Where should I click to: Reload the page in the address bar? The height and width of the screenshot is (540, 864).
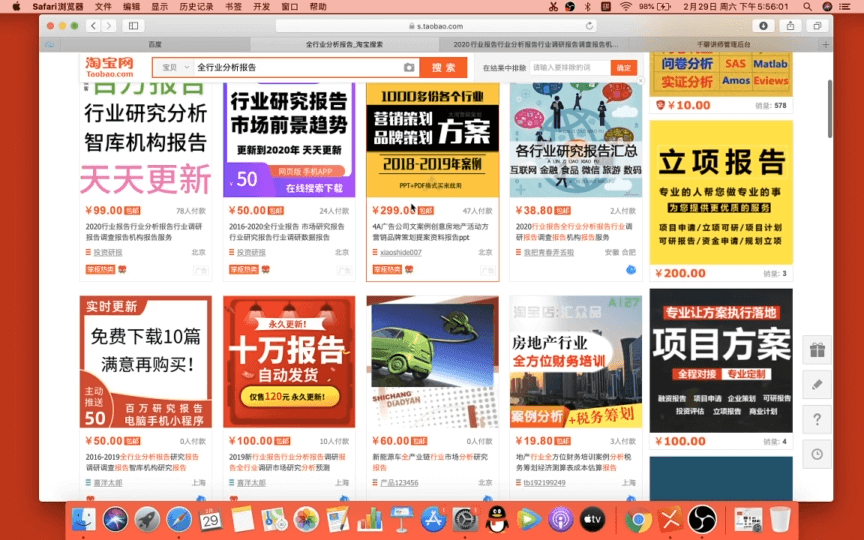(x=589, y=26)
